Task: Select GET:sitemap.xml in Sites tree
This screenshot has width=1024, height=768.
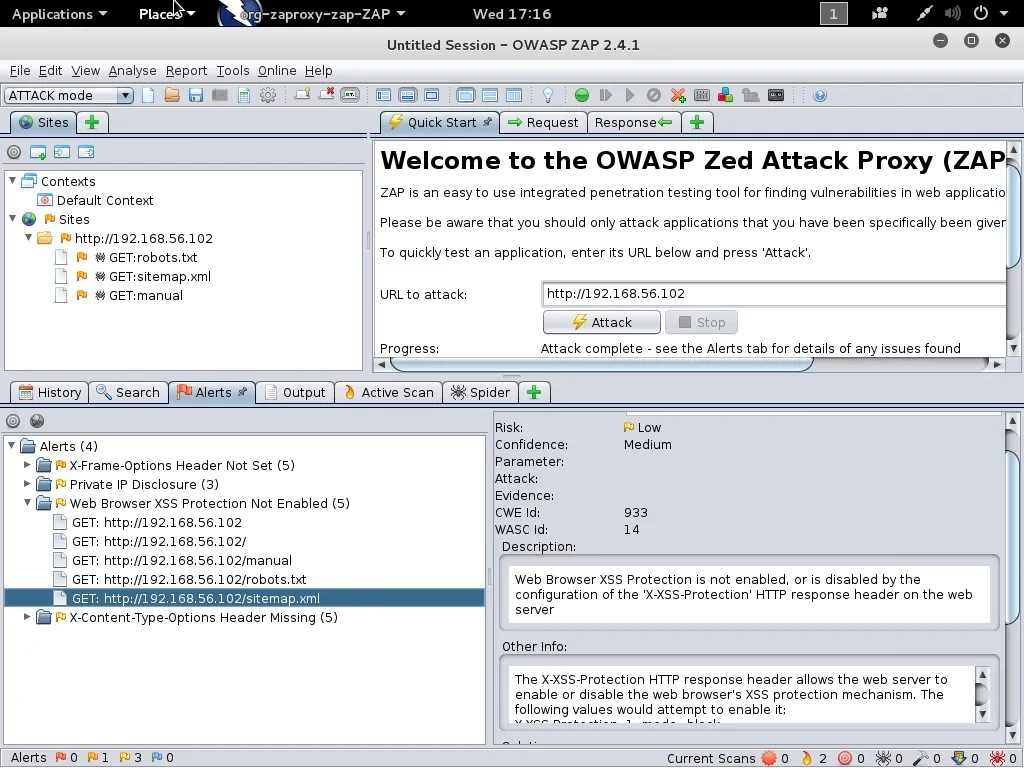Action: tap(159, 276)
